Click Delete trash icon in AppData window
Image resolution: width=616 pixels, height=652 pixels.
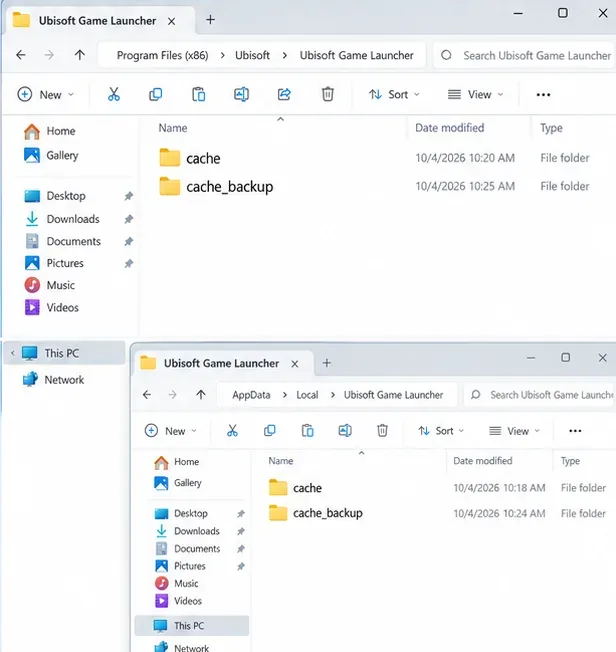(x=382, y=431)
